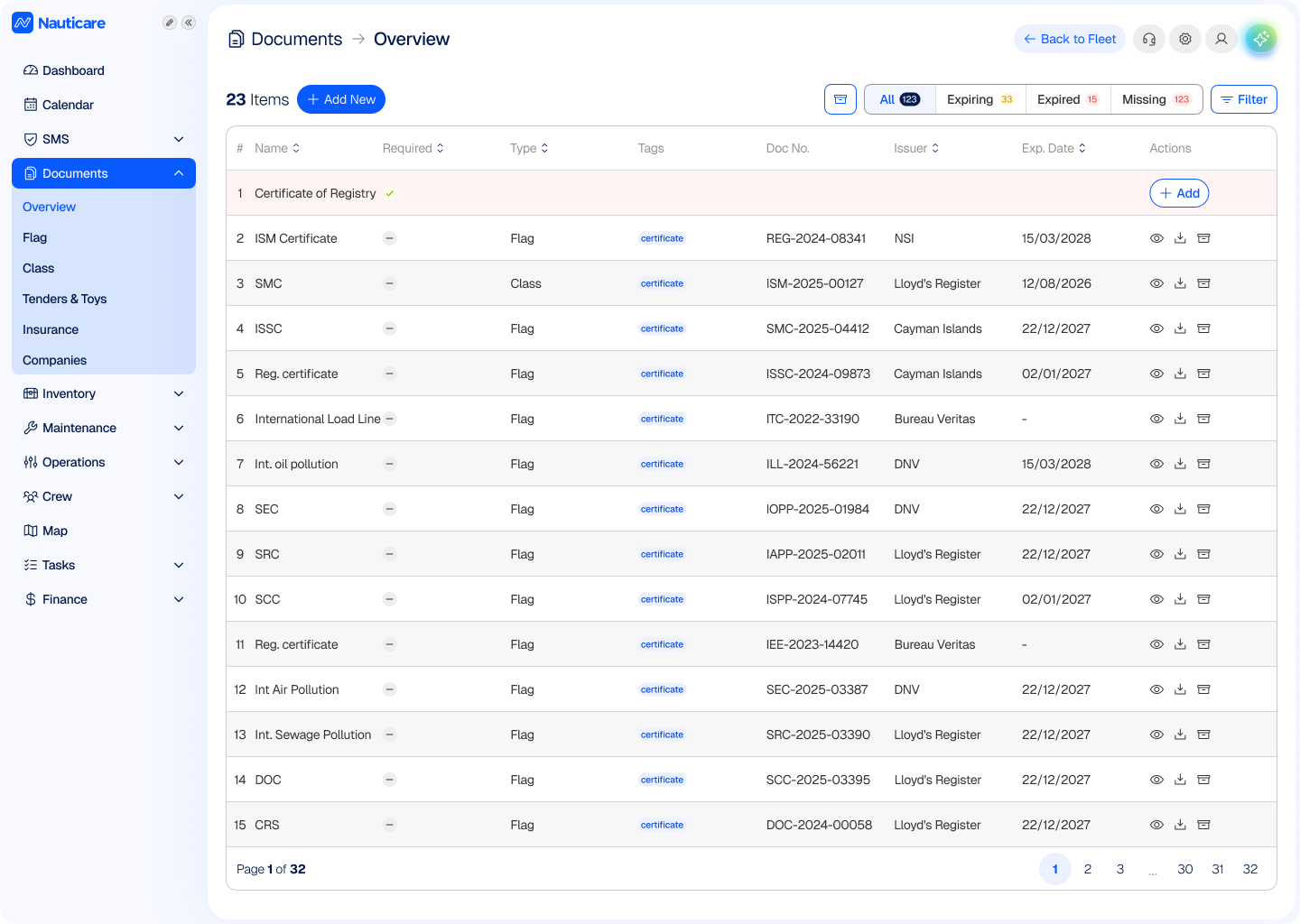Go to page 2

(1088, 869)
